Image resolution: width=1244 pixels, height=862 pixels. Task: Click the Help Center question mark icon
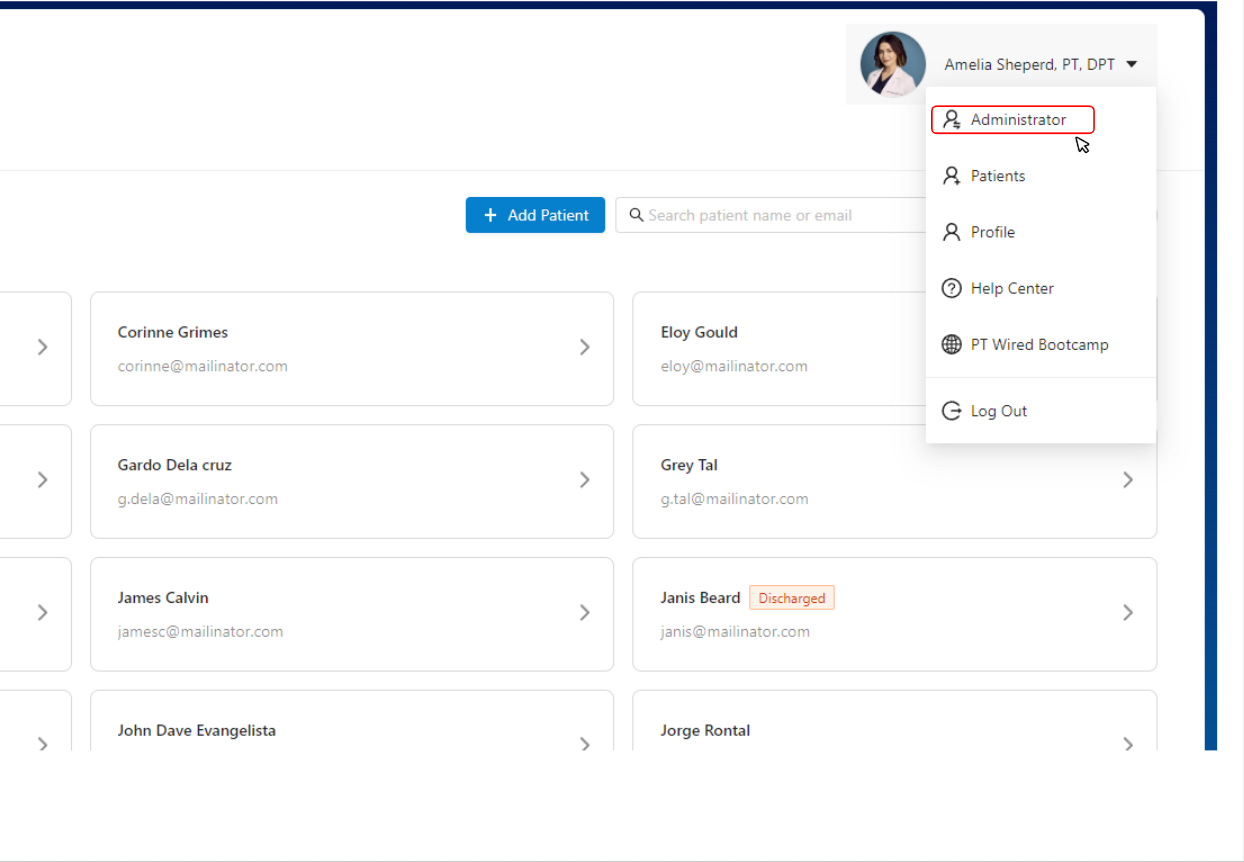(x=952, y=288)
